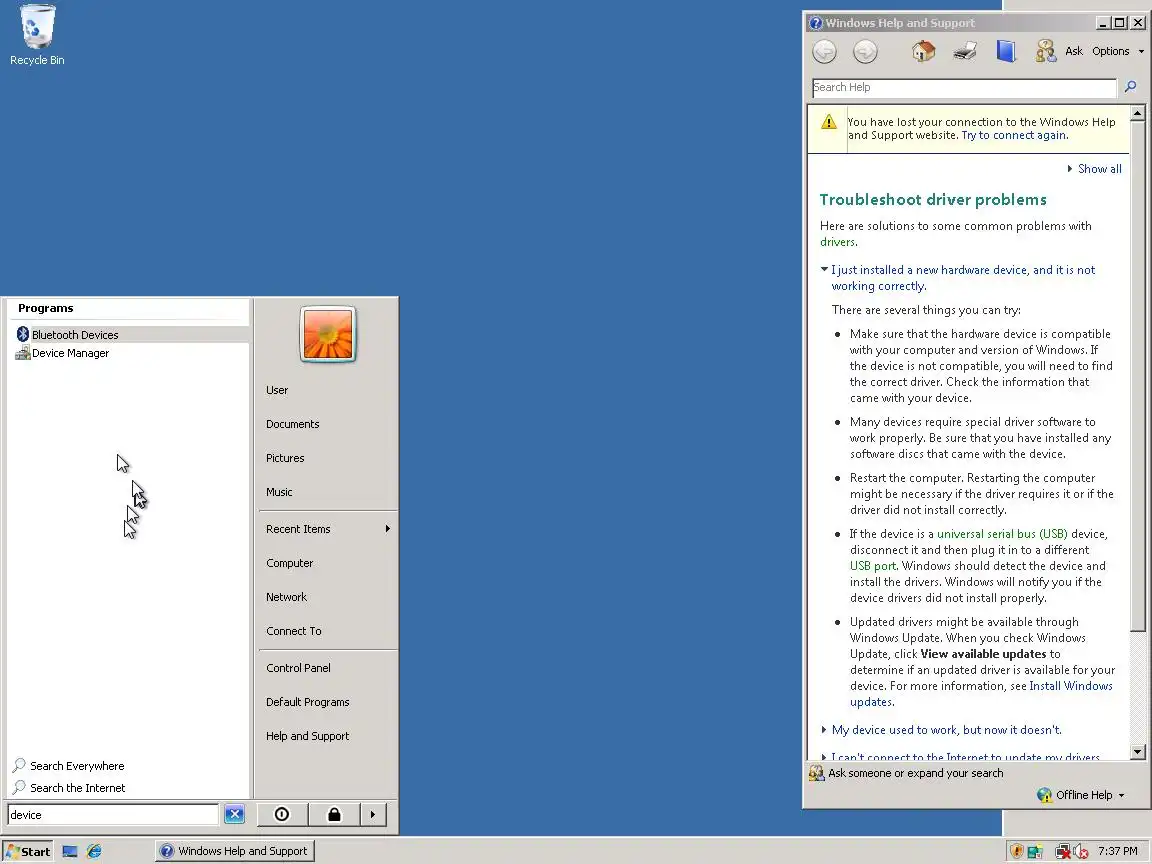The width and height of the screenshot is (1152, 864).
Task: Click the Start search box containing device
Action: click(113, 815)
